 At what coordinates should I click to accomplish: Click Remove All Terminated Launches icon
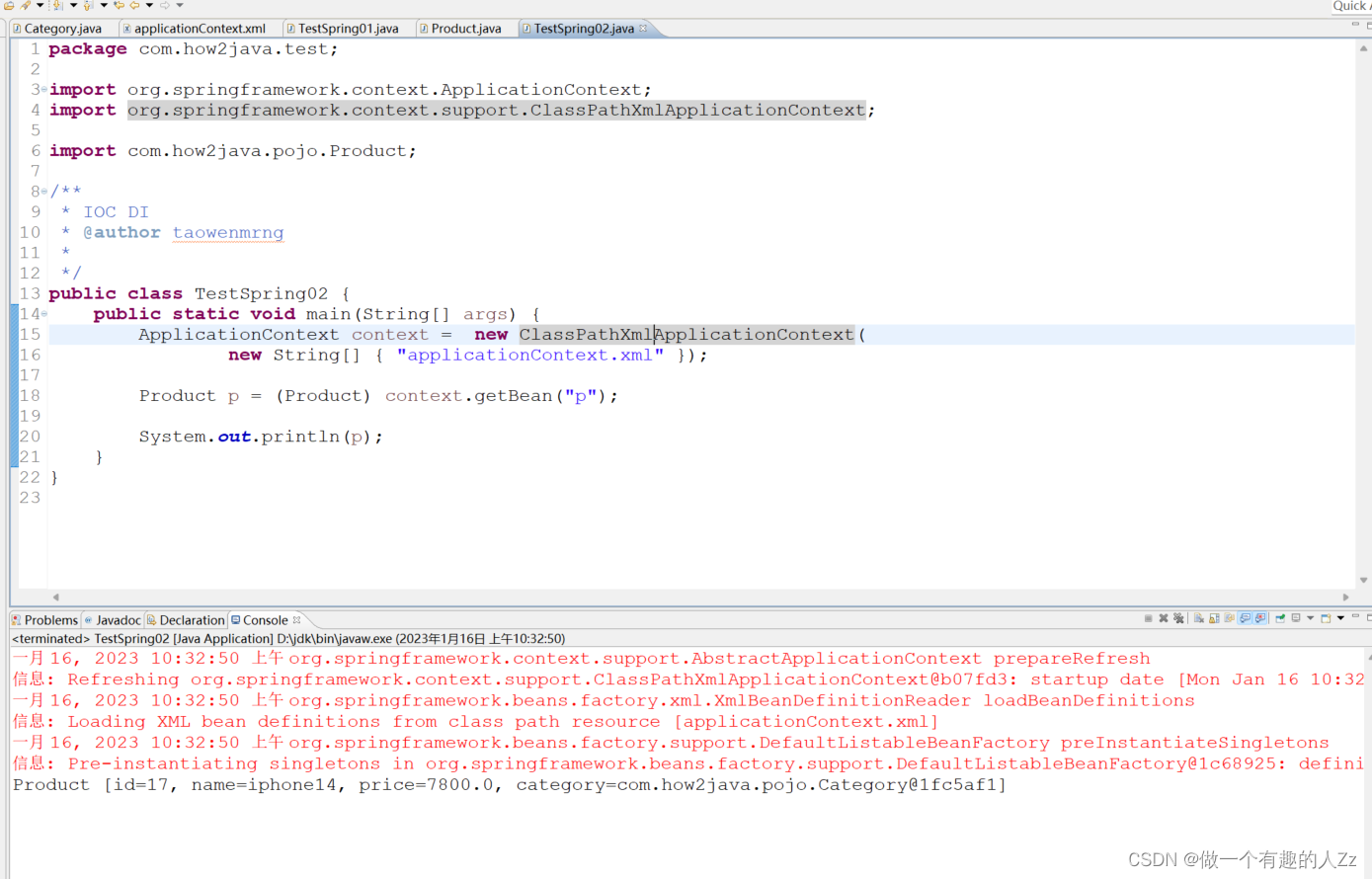pyautogui.click(x=1178, y=618)
